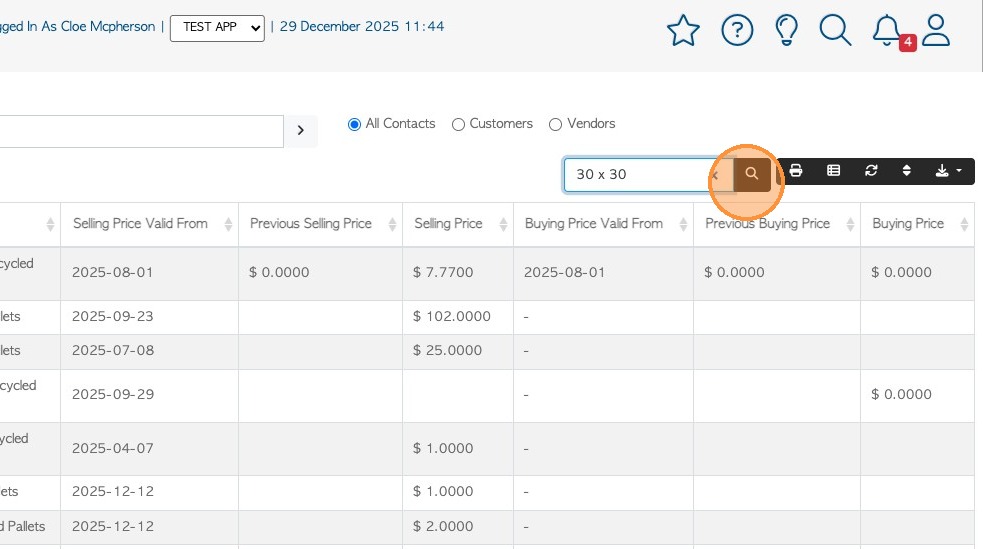This screenshot has height=549, width=983.
Task: Click the print icon in table toolbar
Action: [796, 171]
